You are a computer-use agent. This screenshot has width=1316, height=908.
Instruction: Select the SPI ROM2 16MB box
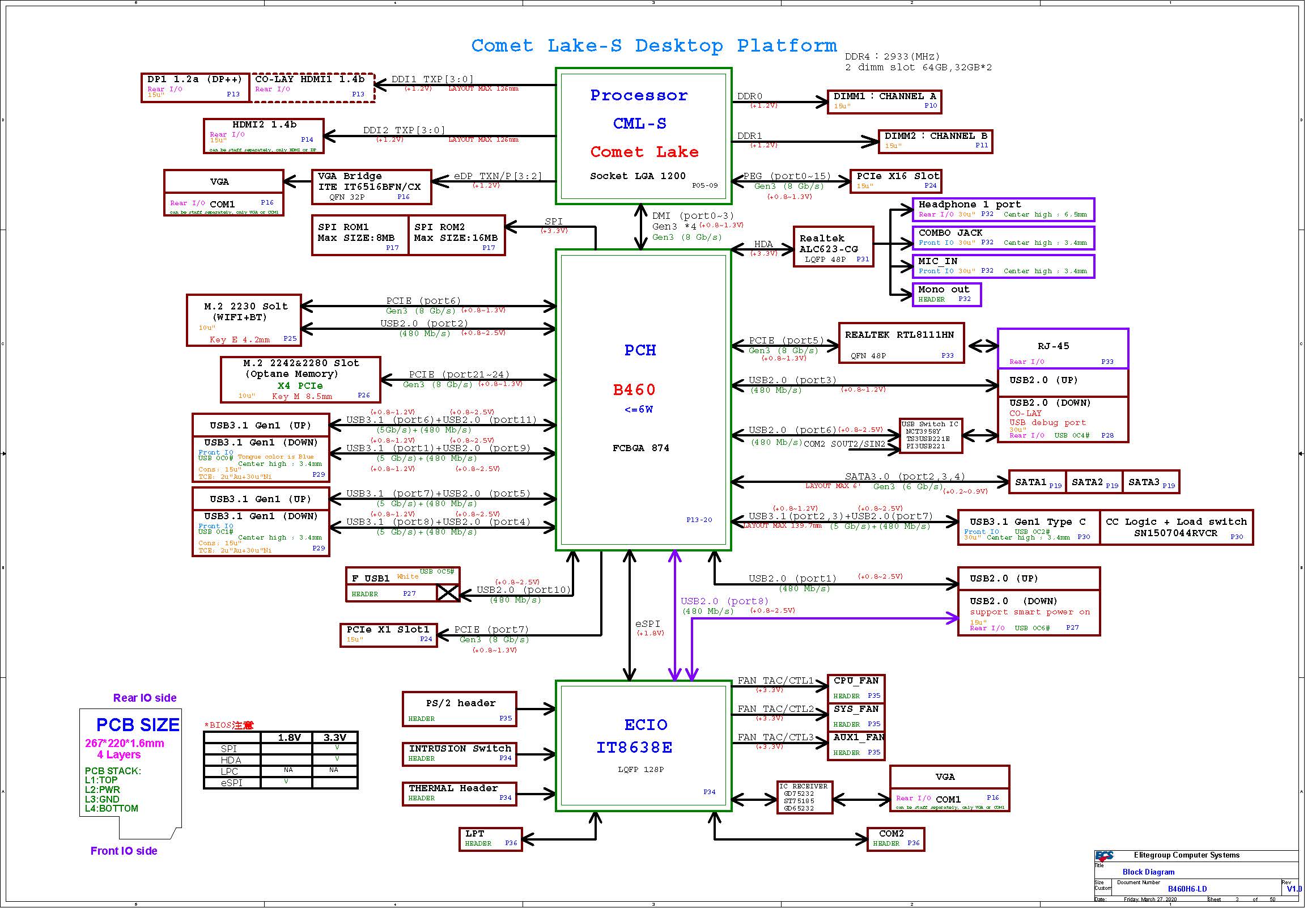pyautogui.click(x=457, y=236)
